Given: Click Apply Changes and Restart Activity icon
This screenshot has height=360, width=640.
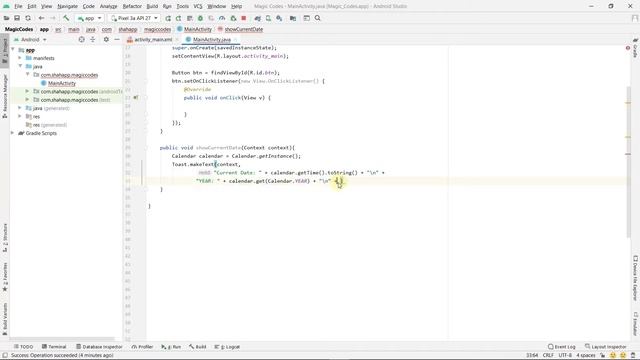Looking at the screenshot, I should [x=178, y=18].
